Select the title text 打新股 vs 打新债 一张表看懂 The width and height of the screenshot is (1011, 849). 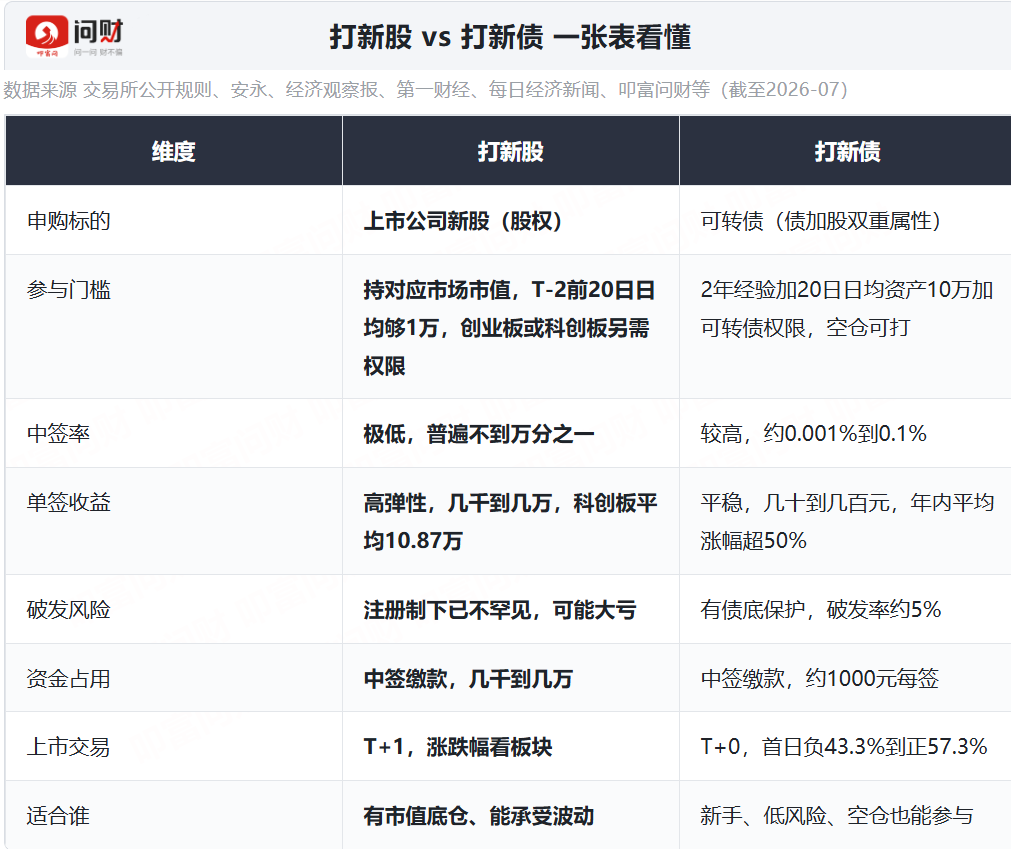510,37
